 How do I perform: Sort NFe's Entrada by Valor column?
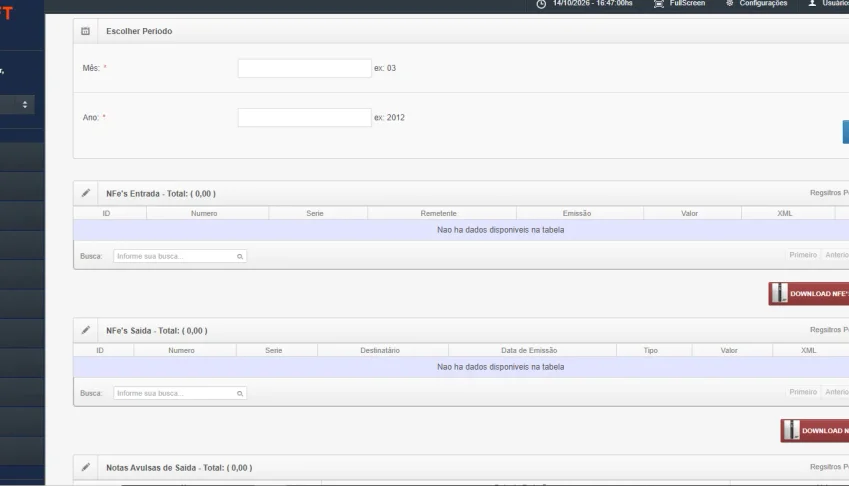[x=693, y=213]
